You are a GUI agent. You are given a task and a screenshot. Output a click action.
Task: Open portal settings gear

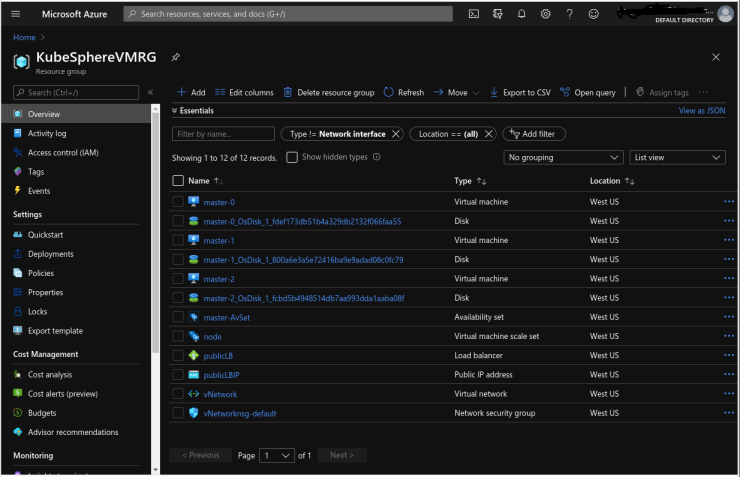coord(546,14)
